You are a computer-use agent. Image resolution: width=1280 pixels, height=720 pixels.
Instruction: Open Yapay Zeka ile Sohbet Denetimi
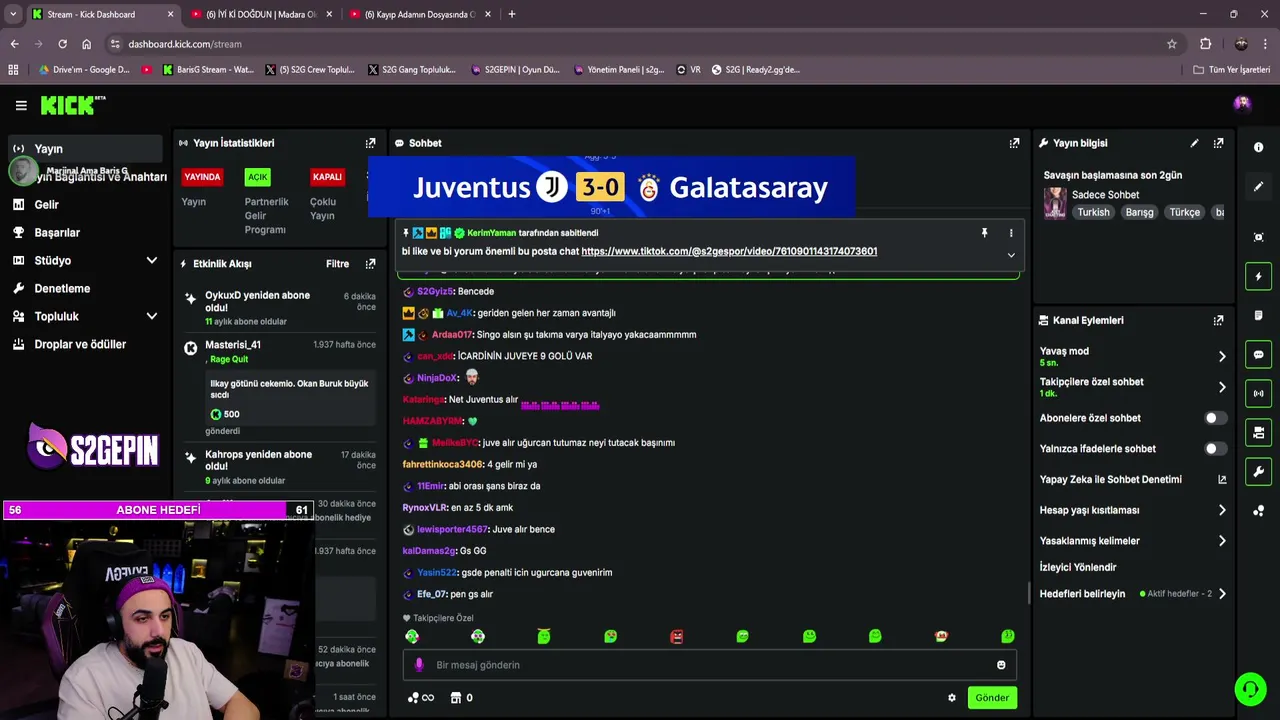tap(1133, 480)
